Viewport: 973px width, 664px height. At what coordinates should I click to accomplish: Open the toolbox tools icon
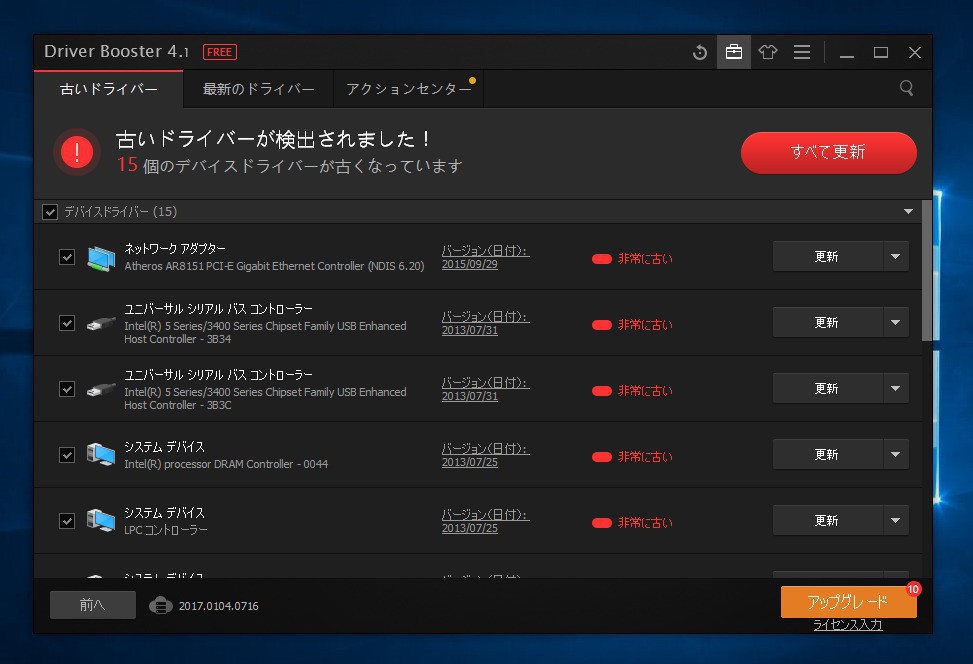pos(733,52)
